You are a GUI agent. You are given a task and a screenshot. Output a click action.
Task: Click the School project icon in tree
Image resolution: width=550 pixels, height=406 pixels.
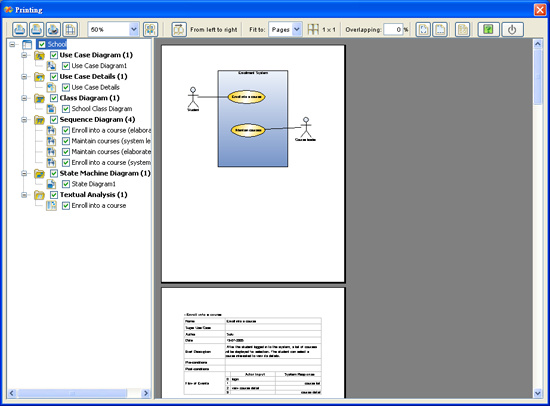pyautogui.click(x=27, y=44)
